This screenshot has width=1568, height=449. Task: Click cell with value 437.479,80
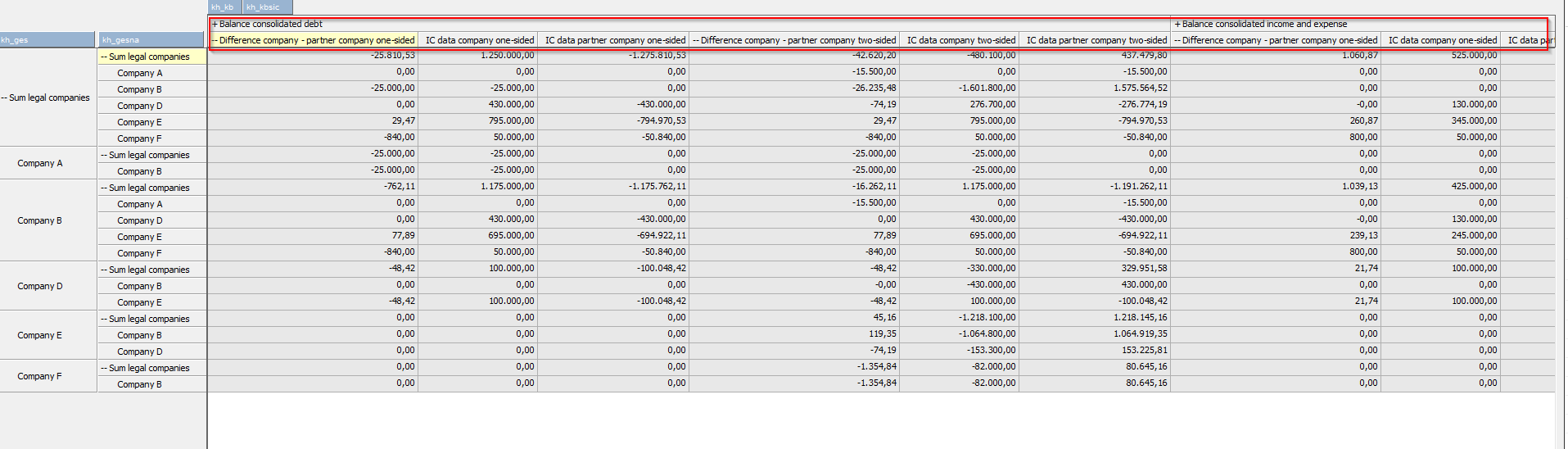pyautogui.click(x=1095, y=56)
